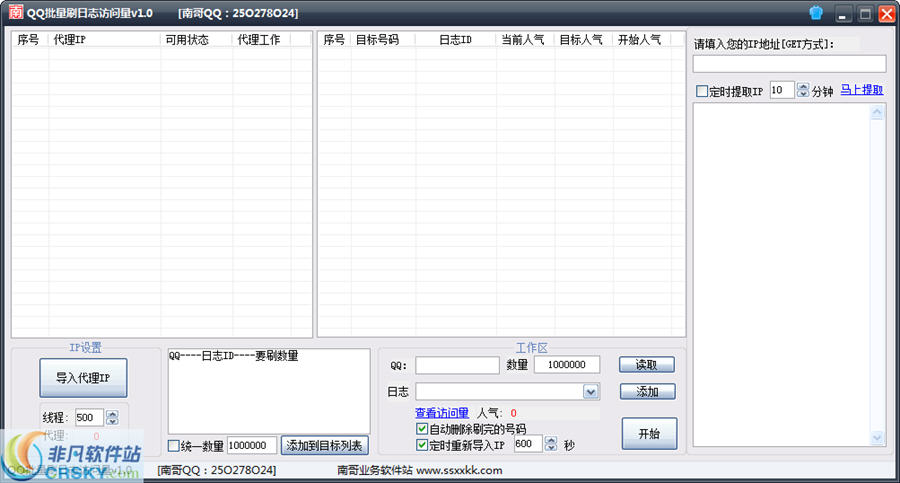
Task: Click 序号 header in proxy list
Action: 30,39
